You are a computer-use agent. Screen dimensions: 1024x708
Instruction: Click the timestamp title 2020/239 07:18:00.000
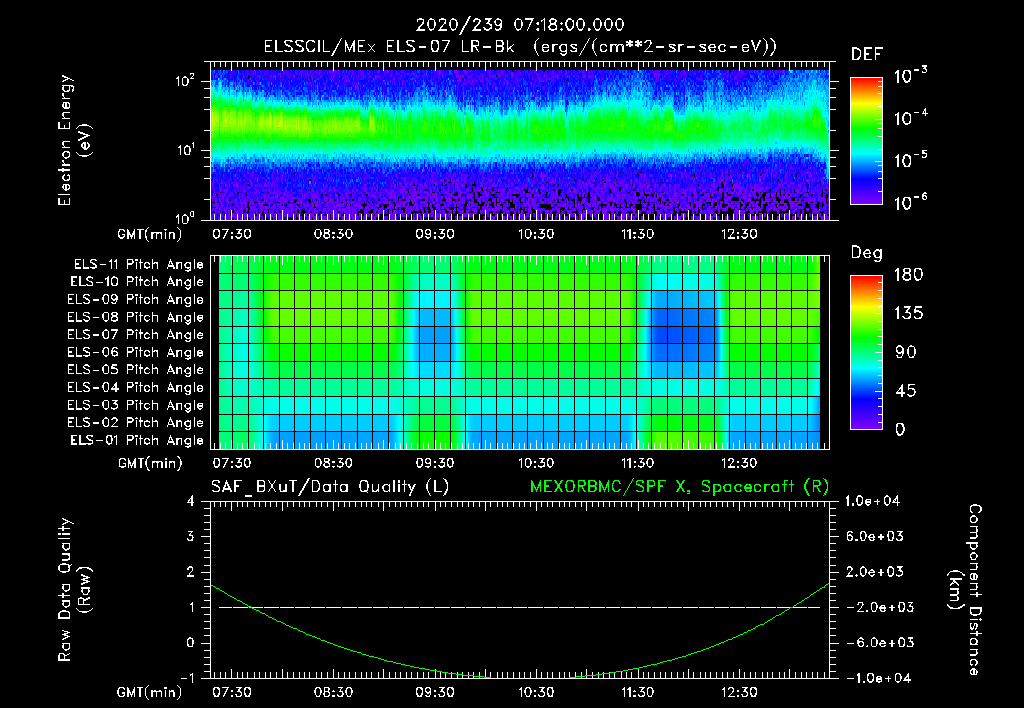(x=520, y=25)
